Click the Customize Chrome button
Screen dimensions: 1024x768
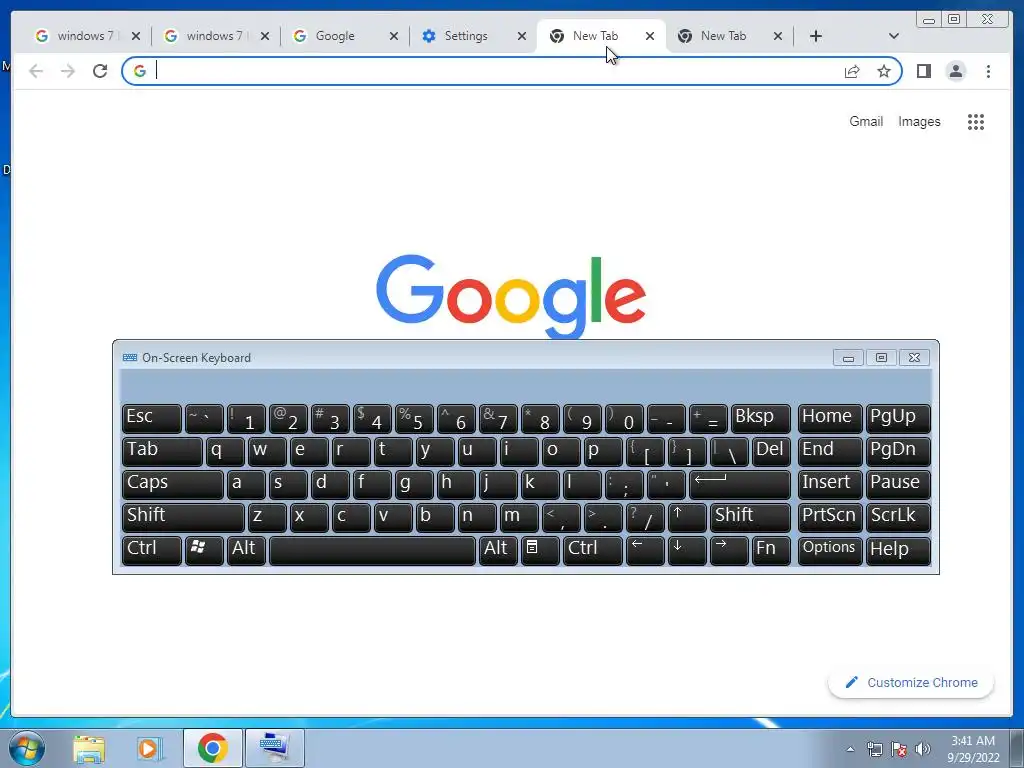coord(911,682)
